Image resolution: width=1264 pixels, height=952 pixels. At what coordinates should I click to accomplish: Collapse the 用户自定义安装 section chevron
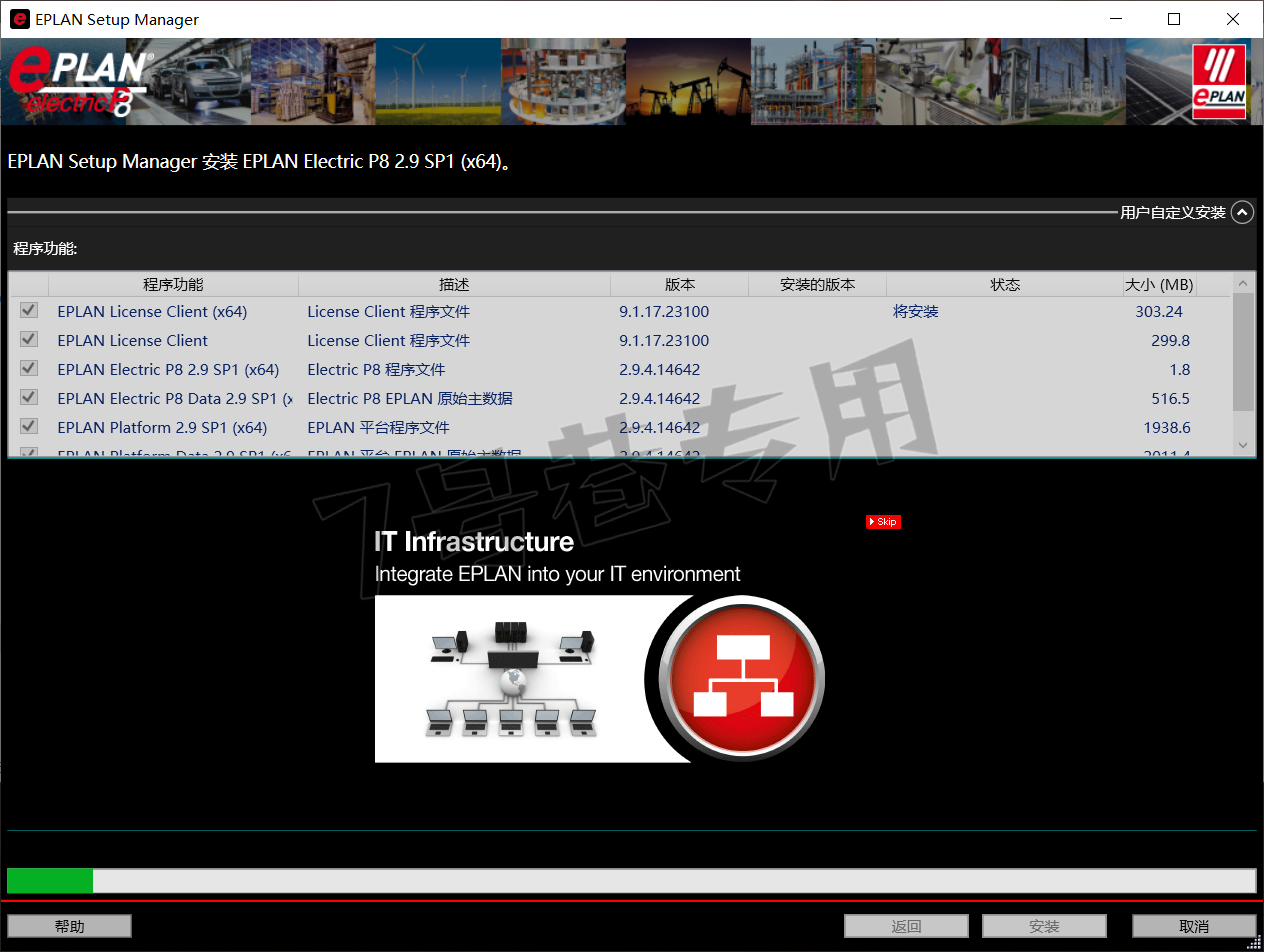pyautogui.click(x=1242, y=212)
